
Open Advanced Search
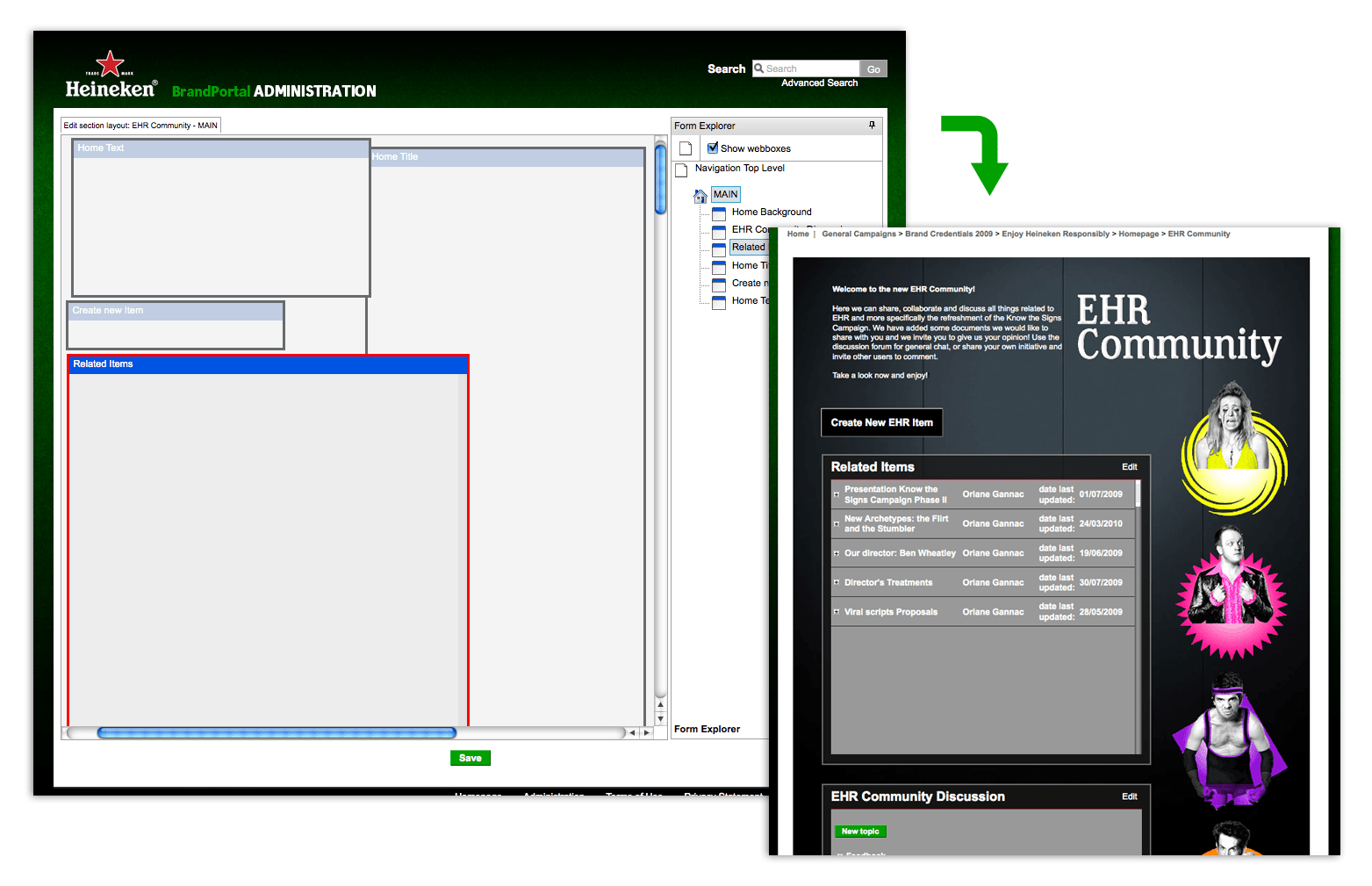point(818,83)
